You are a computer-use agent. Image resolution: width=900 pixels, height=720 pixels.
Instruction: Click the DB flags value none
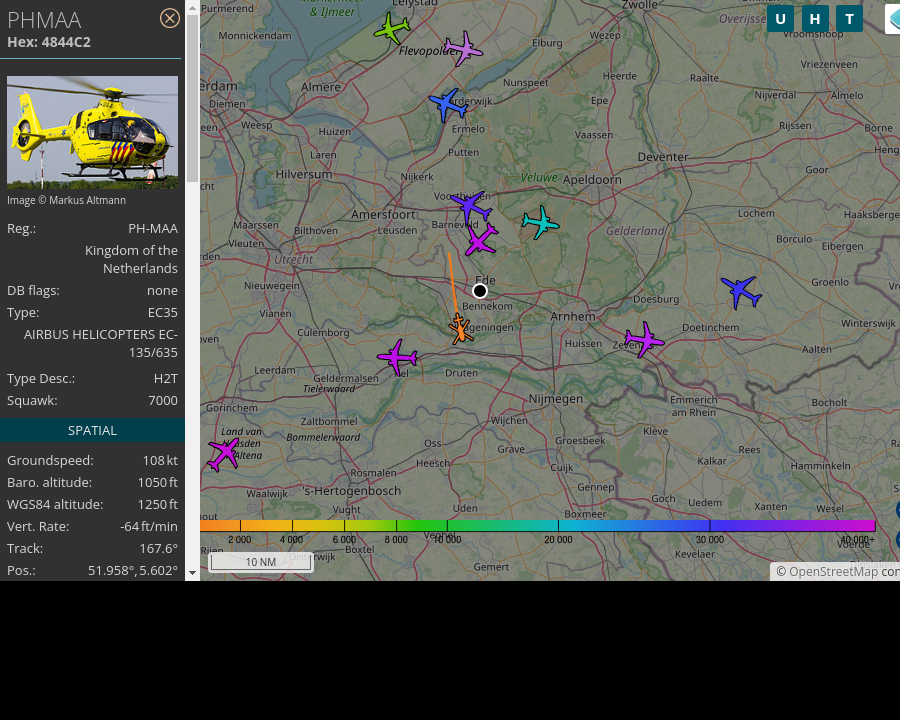(162, 291)
